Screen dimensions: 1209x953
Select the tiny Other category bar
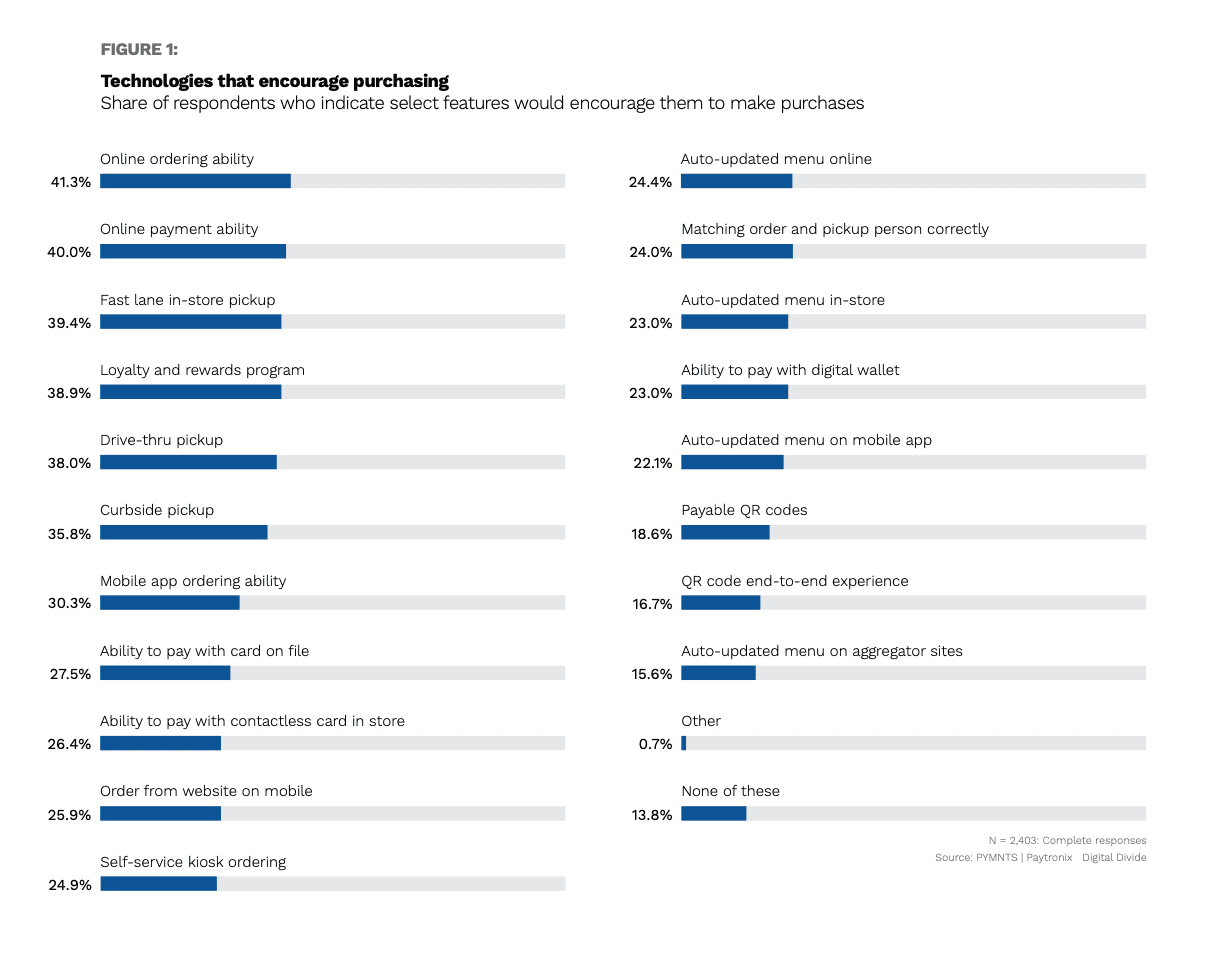click(x=684, y=744)
